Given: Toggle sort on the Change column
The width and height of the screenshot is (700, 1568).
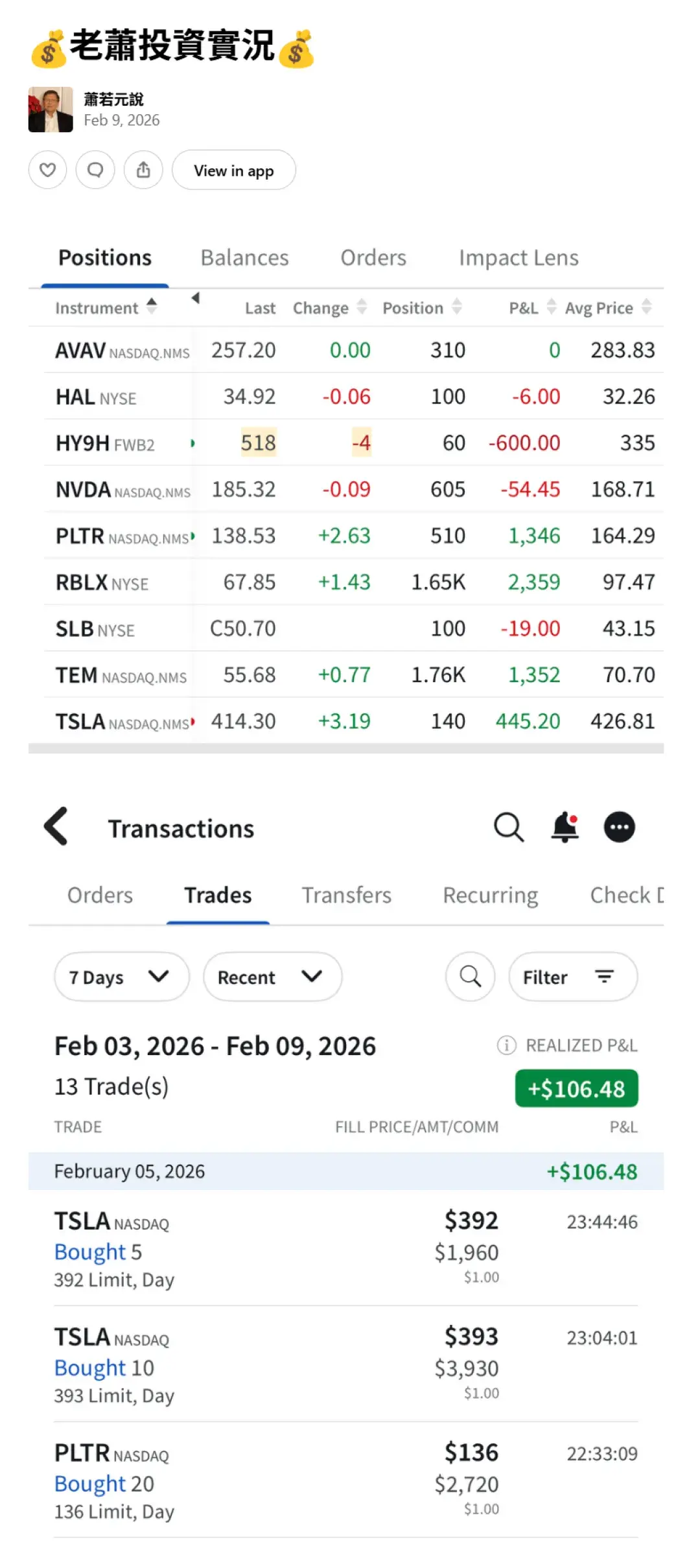Looking at the screenshot, I should pyautogui.click(x=362, y=307).
